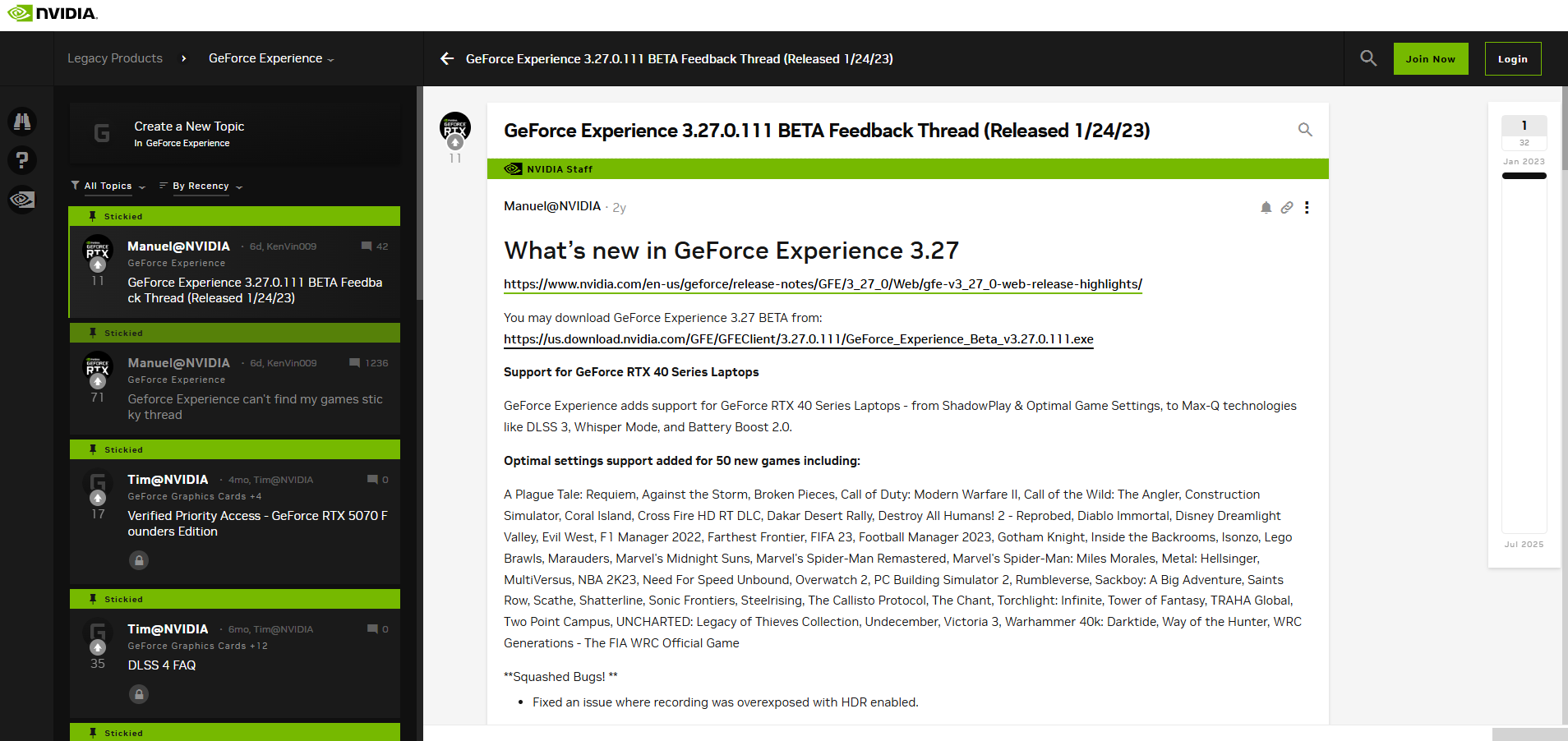Open the games sticky thread in list

pyautogui.click(x=255, y=407)
